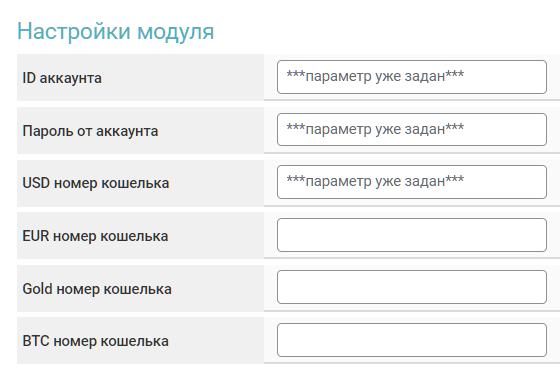Screen dimensions: 560x368
Task: Focus the ID аккаунта input field
Action: click(412, 77)
